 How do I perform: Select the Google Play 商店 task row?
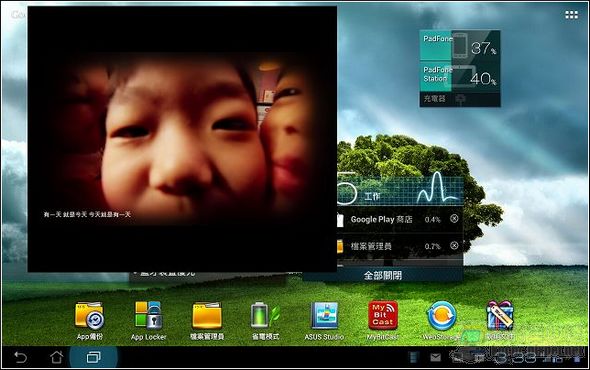click(x=400, y=219)
